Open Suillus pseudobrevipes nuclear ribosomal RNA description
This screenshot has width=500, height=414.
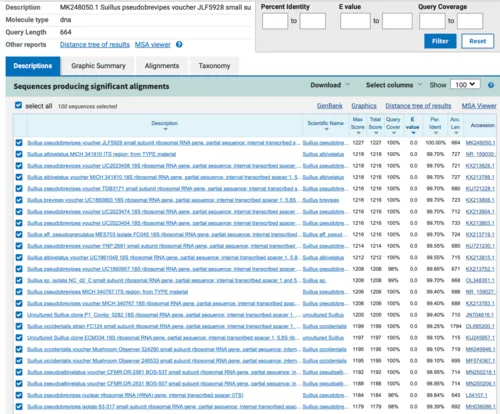click(x=135, y=395)
